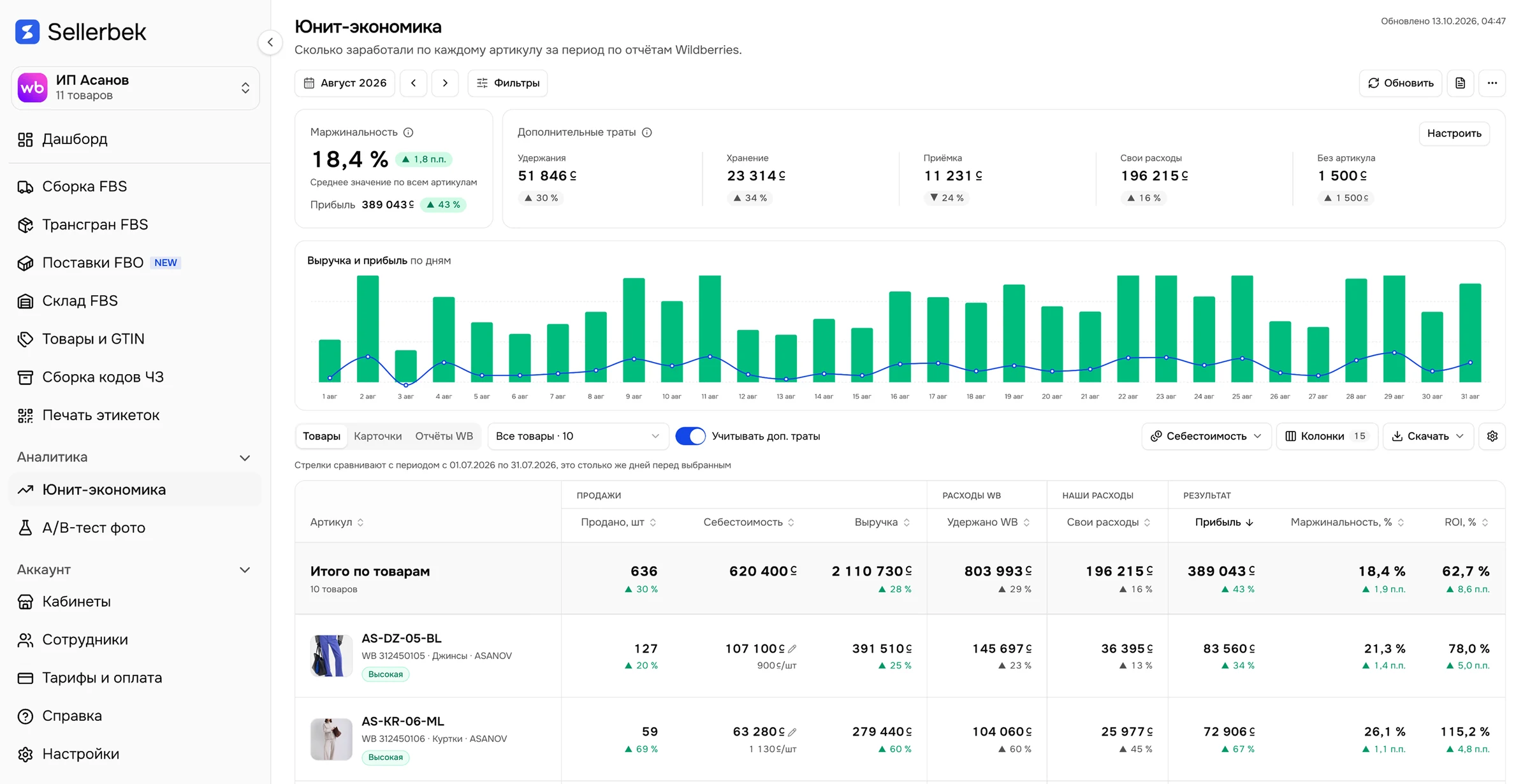Sort table by Прибыль column
Viewport: 1530px width, 784px height.
[x=1224, y=522]
